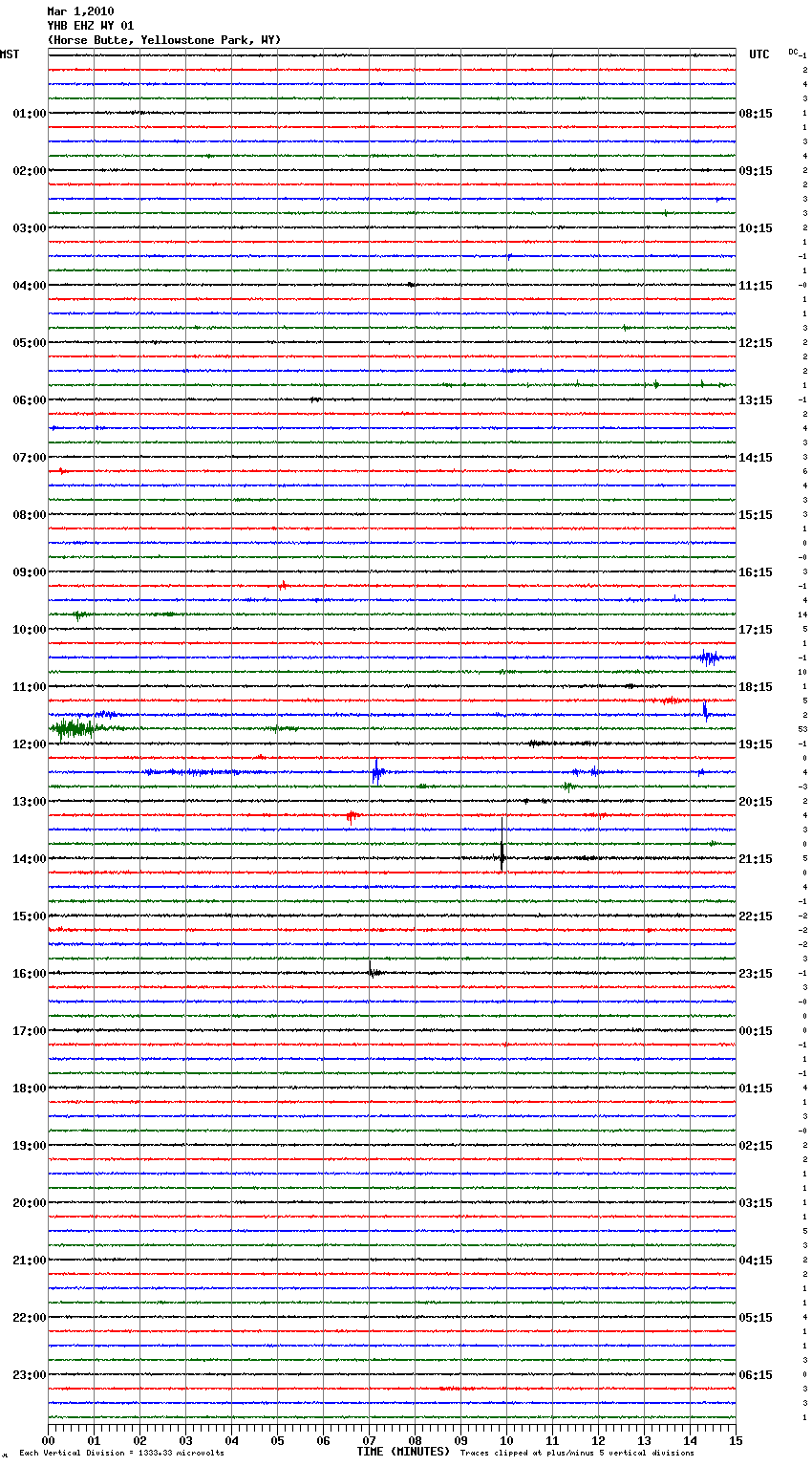
Task: Click the 22:00 MST time label
Action: tap(30, 1318)
